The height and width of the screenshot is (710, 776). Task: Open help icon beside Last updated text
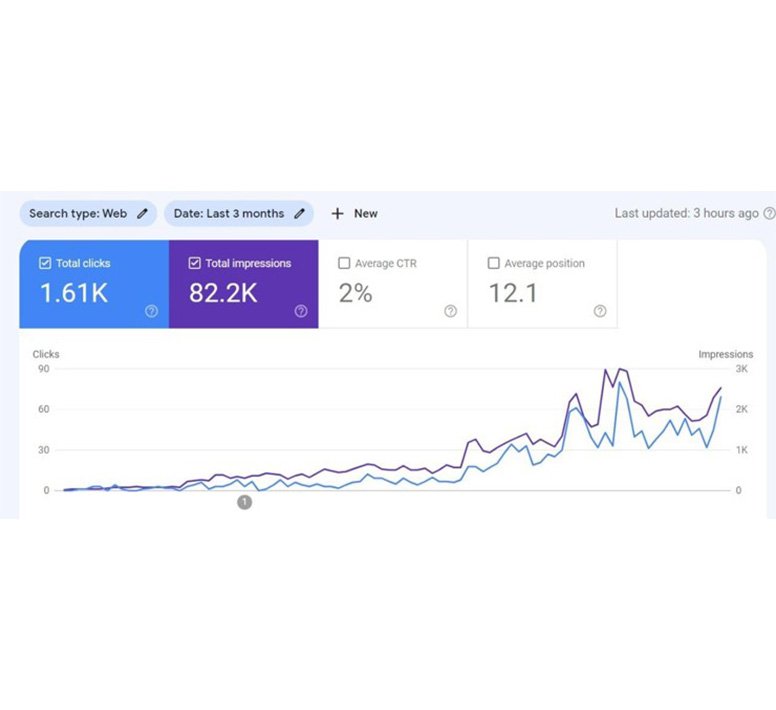pyautogui.click(x=769, y=213)
